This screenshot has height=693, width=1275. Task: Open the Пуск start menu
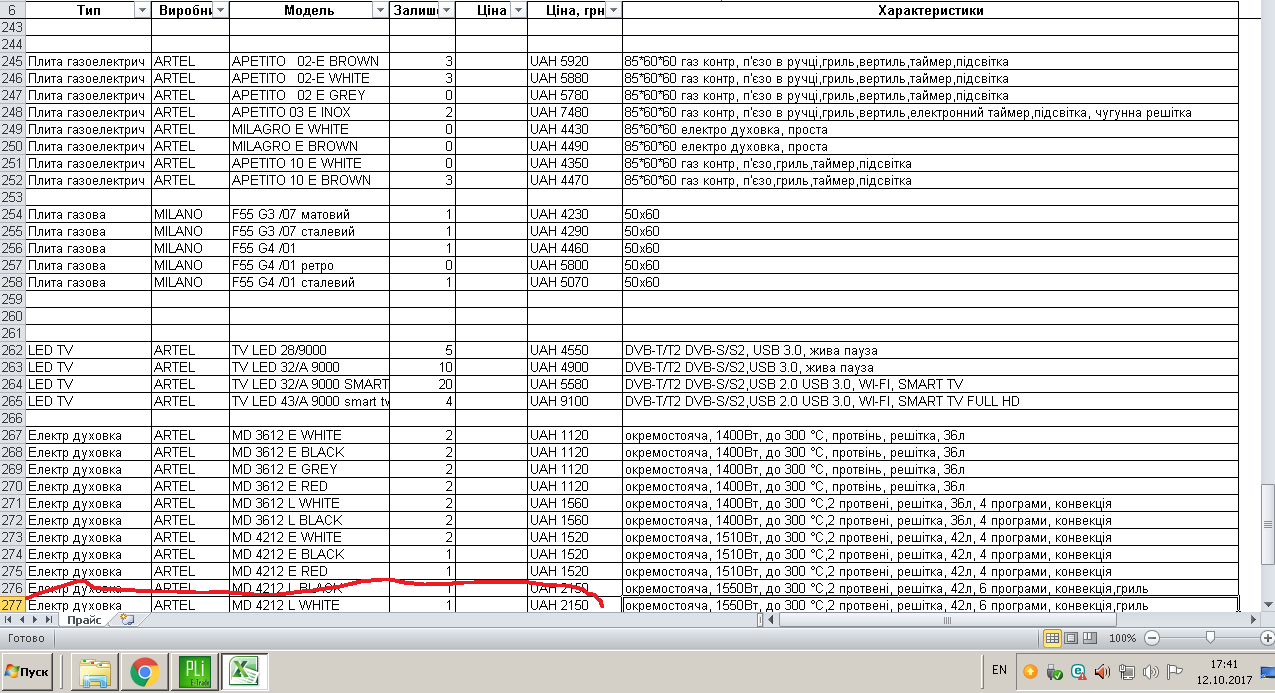click(x=28, y=672)
